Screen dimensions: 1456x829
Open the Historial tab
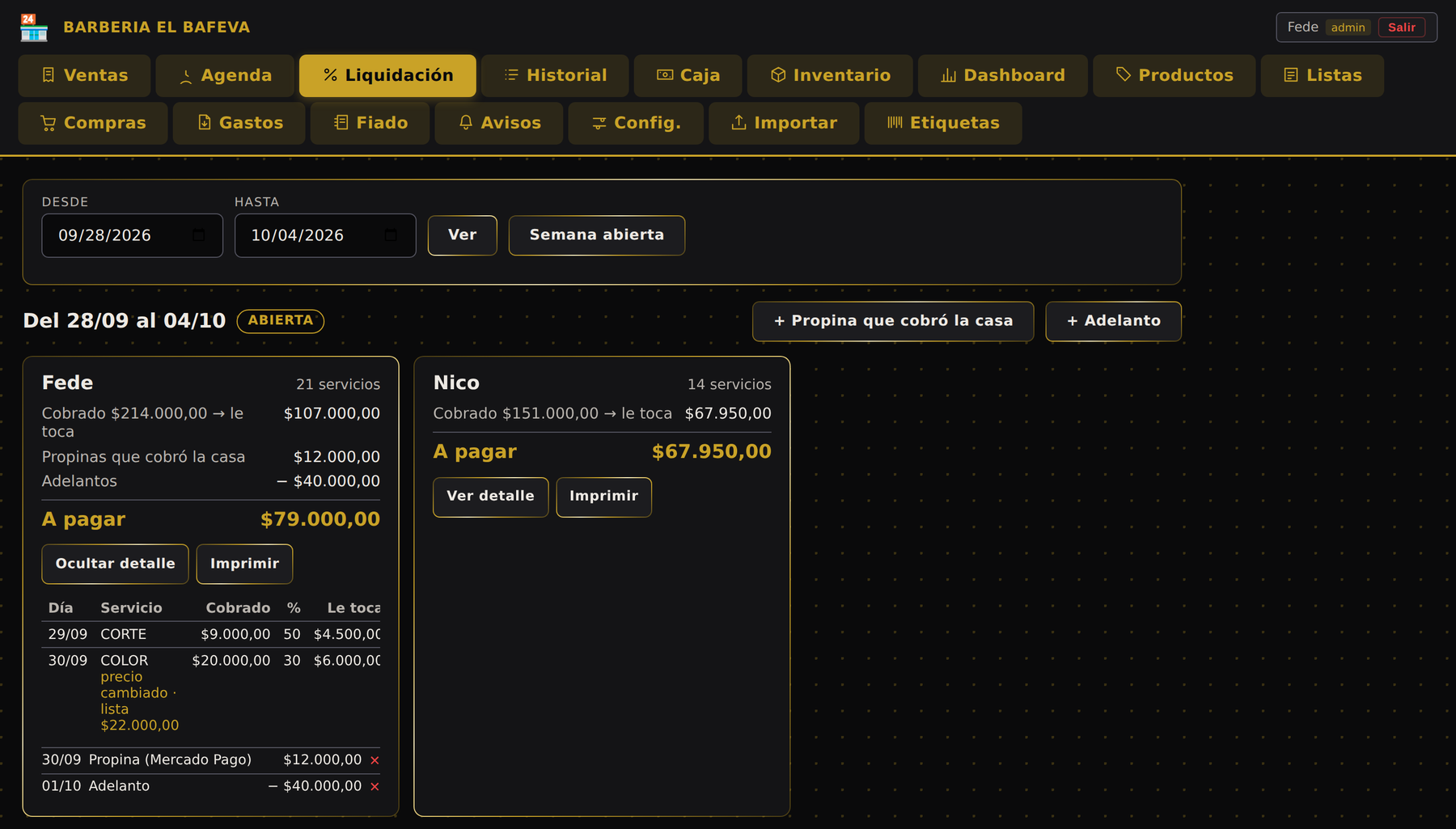(x=555, y=76)
